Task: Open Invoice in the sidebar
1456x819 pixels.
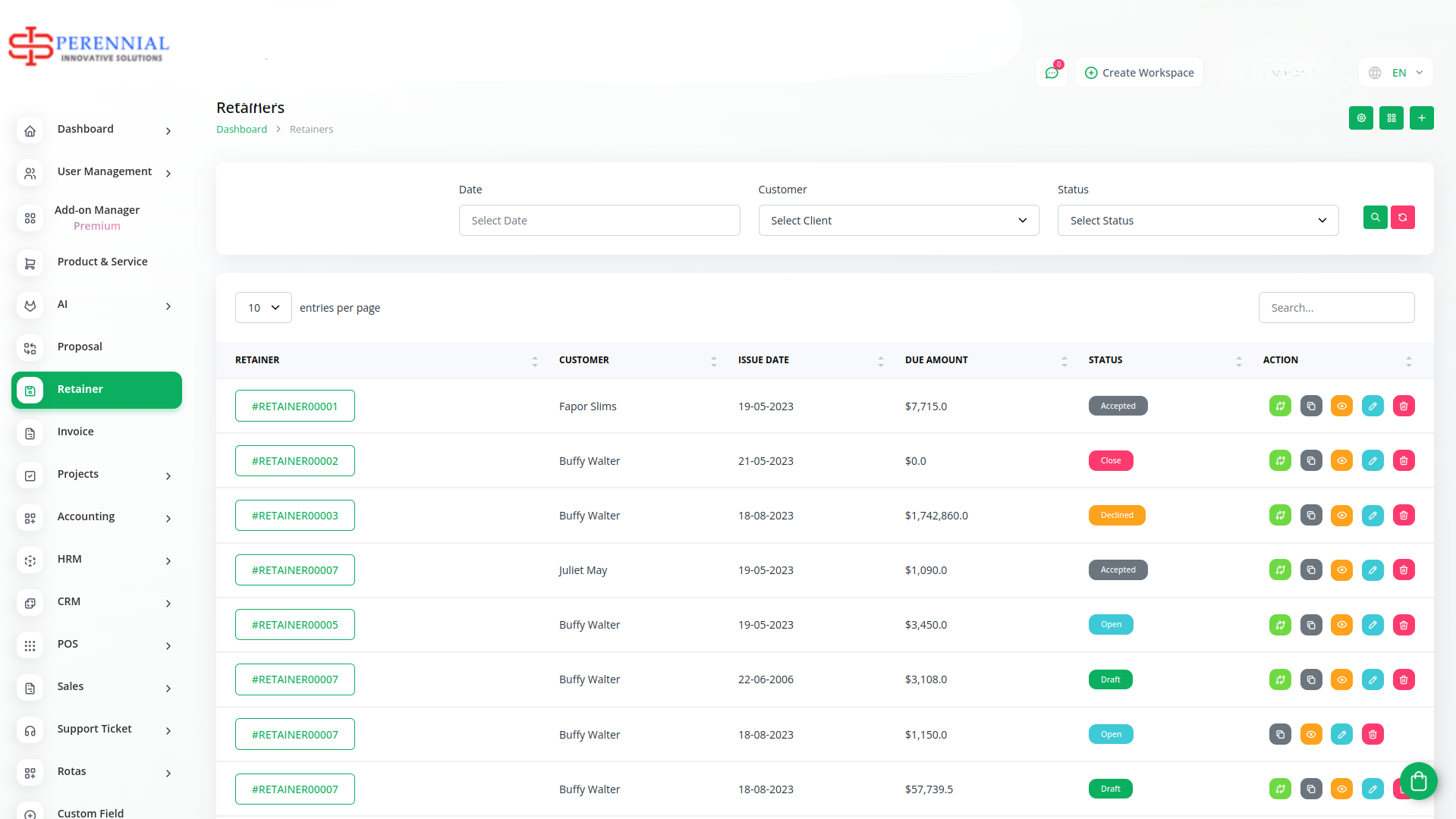Action: (76, 431)
